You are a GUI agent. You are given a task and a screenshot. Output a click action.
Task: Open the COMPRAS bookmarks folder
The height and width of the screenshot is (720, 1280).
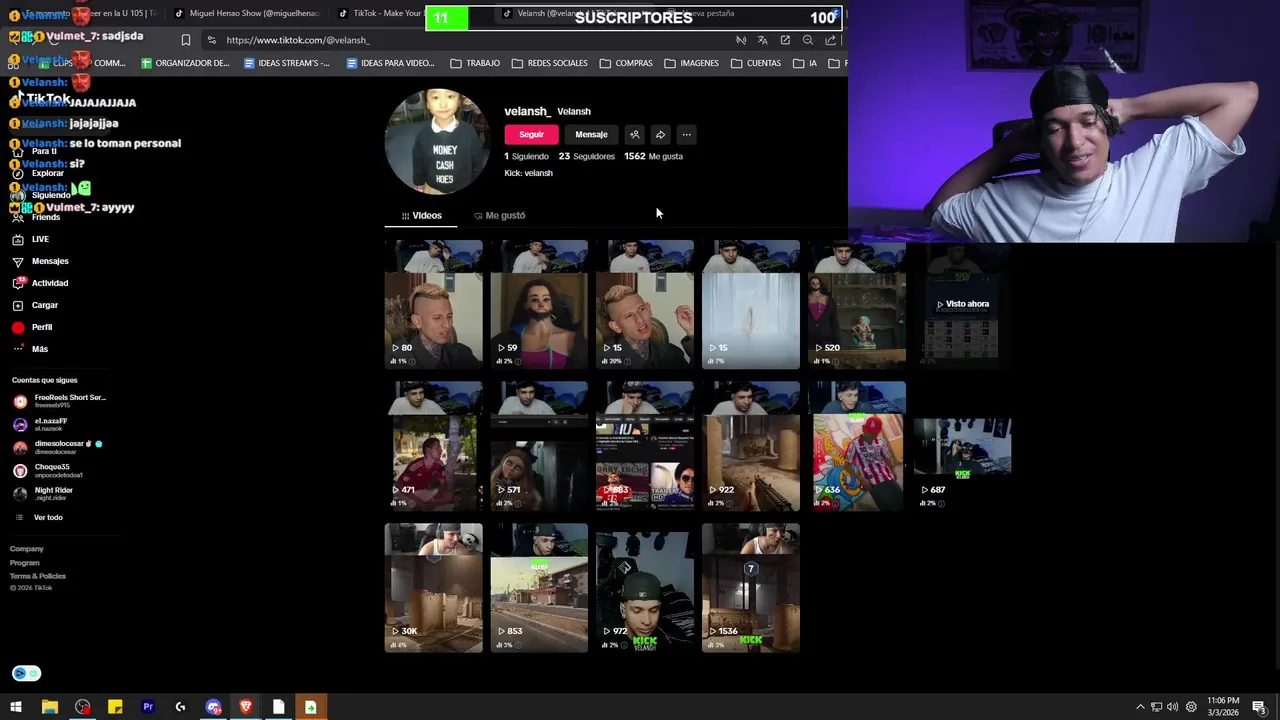[626, 63]
